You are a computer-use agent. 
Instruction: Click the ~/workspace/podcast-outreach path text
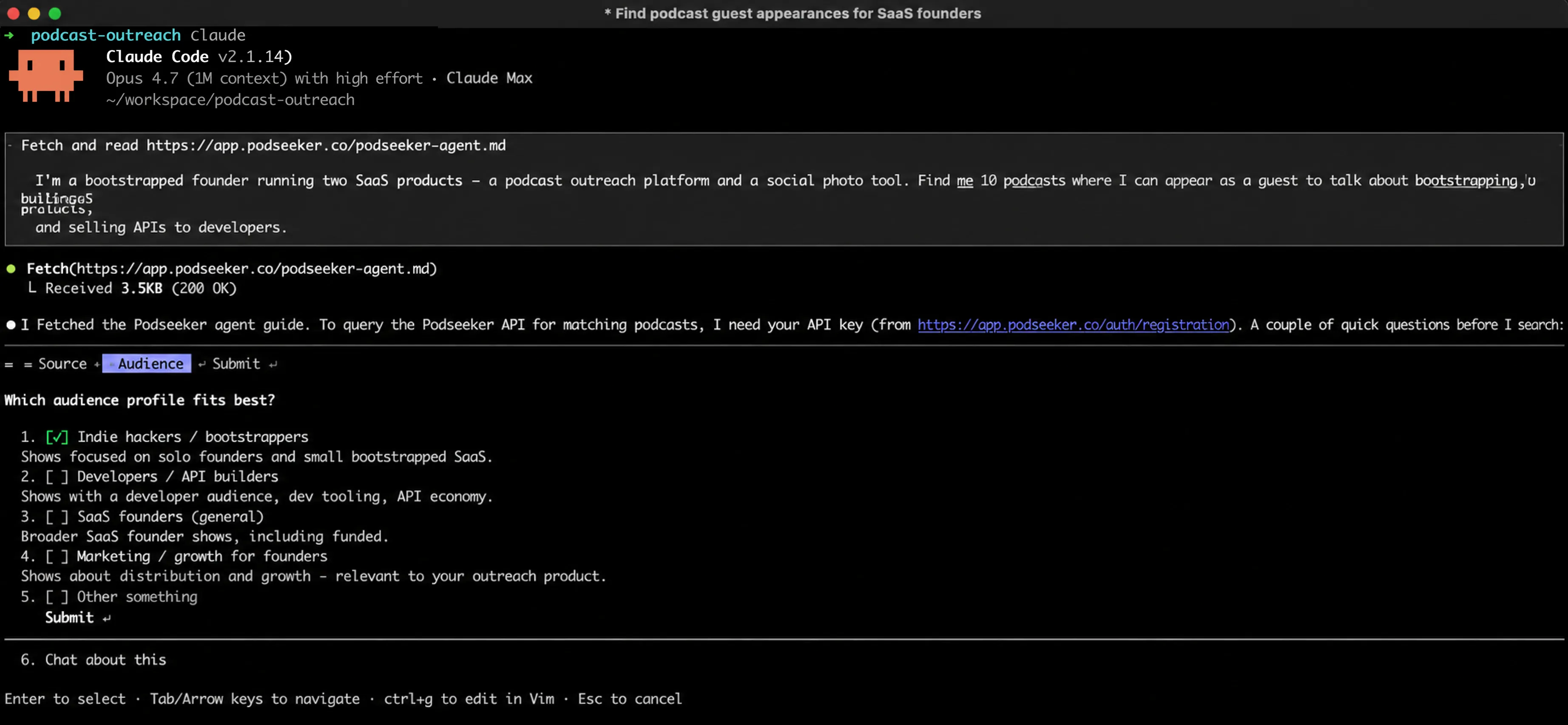click(x=230, y=100)
